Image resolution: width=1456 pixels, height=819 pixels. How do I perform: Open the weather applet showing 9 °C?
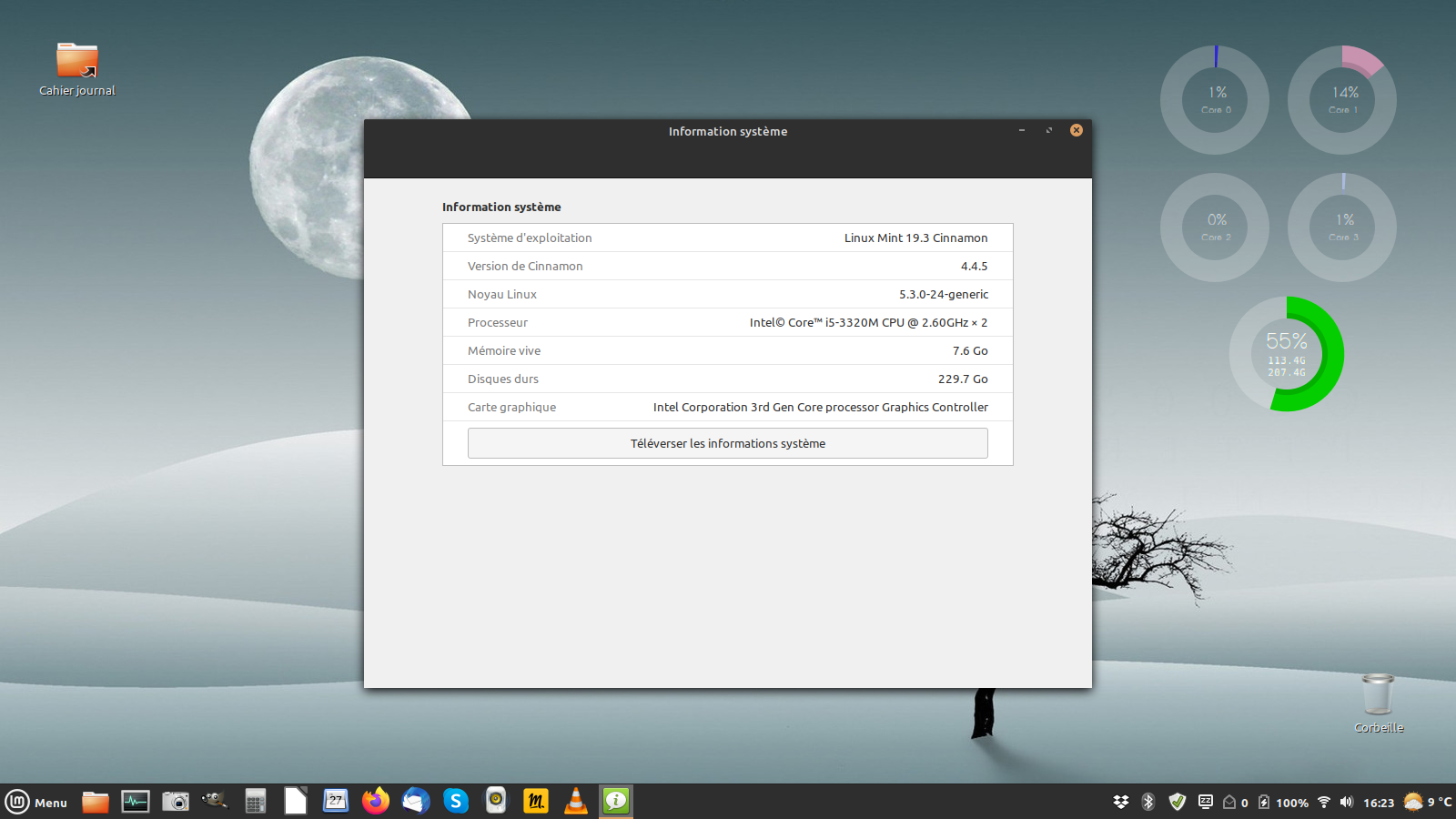[1428, 802]
